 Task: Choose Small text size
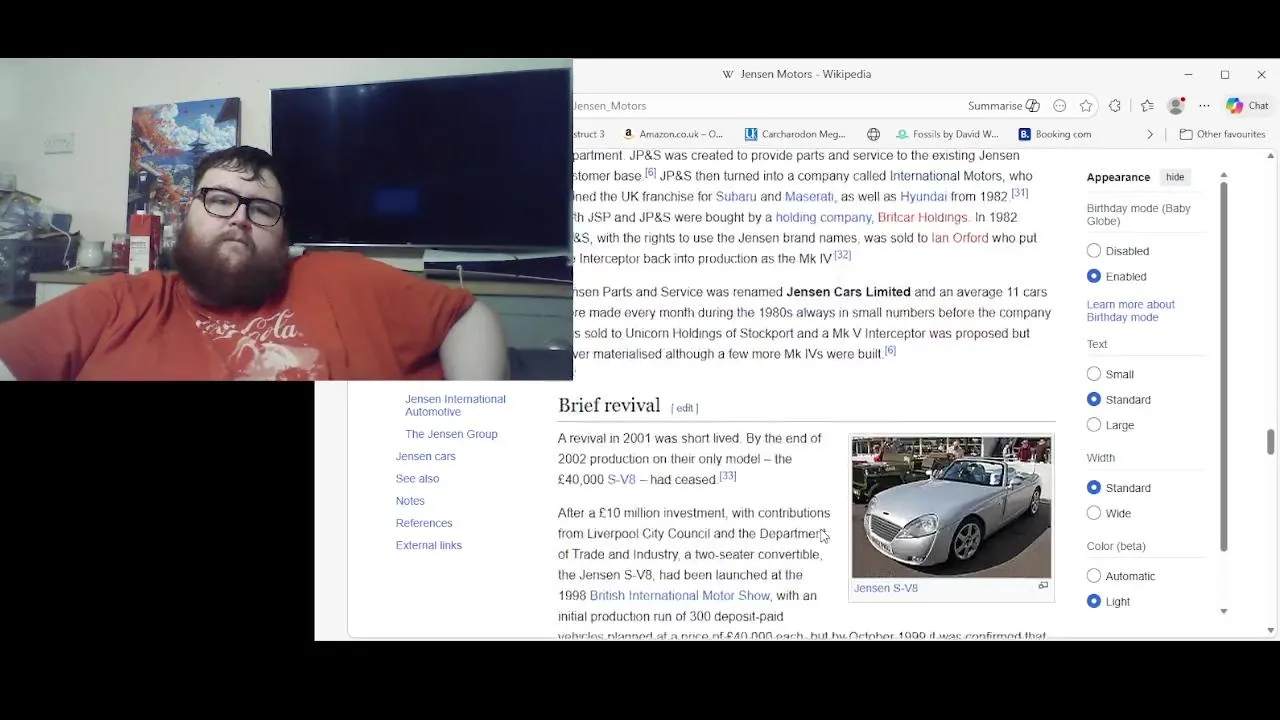[1094, 374]
